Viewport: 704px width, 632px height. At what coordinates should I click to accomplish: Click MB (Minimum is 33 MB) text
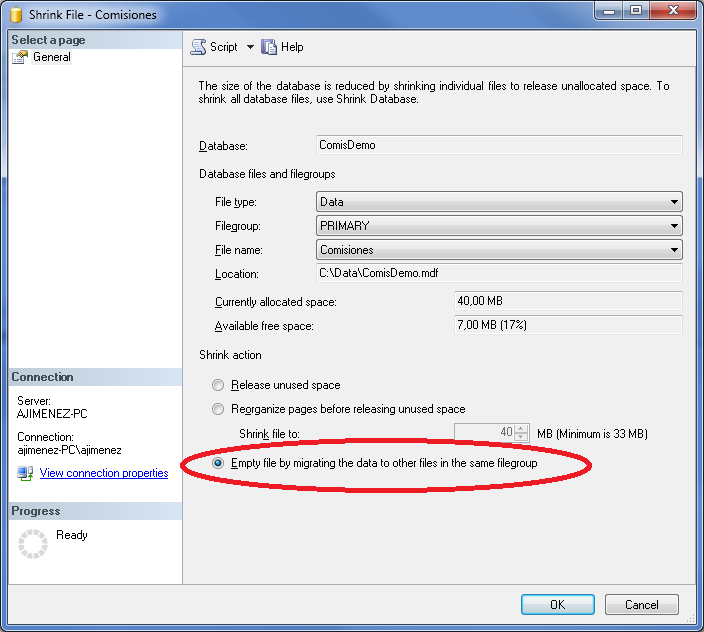click(592, 434)
